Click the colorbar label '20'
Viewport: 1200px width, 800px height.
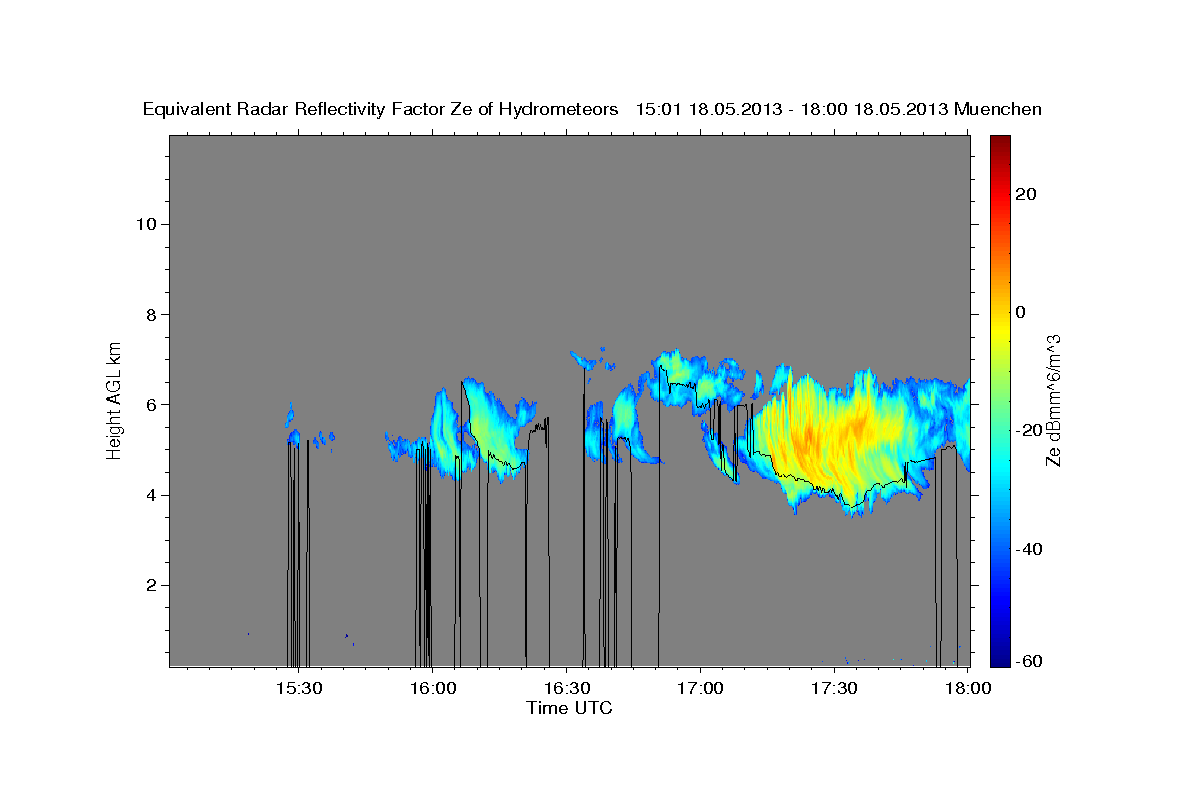pos(1026,194)
